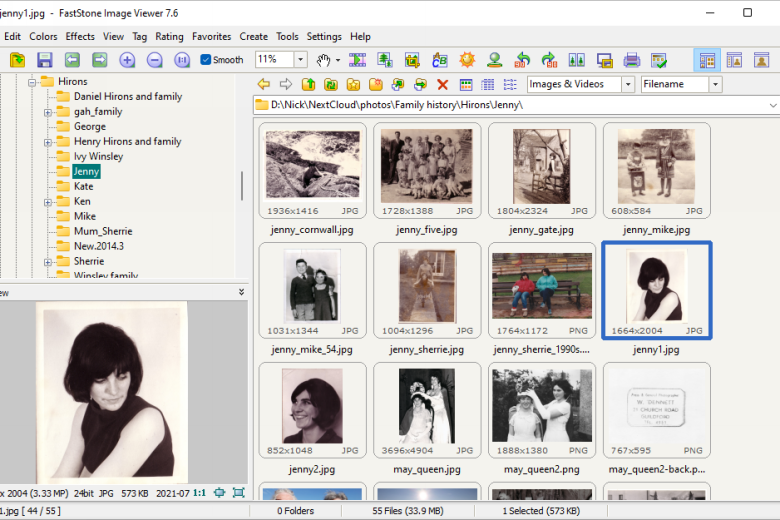780x520 pixels.
Task: Open the folder path history dropdown
Action: tap(773, 105)
